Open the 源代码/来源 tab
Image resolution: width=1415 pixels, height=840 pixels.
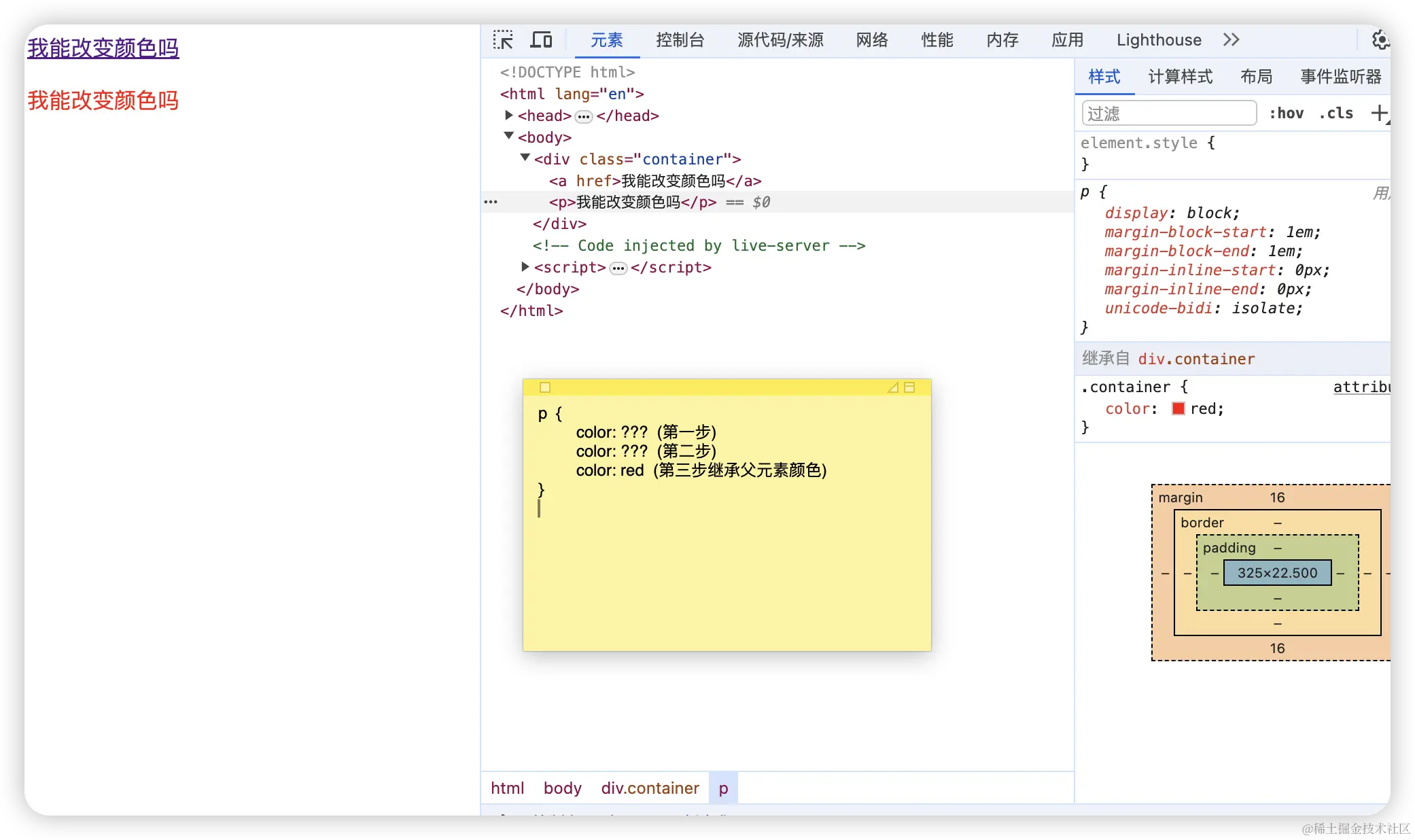[780, 40]
